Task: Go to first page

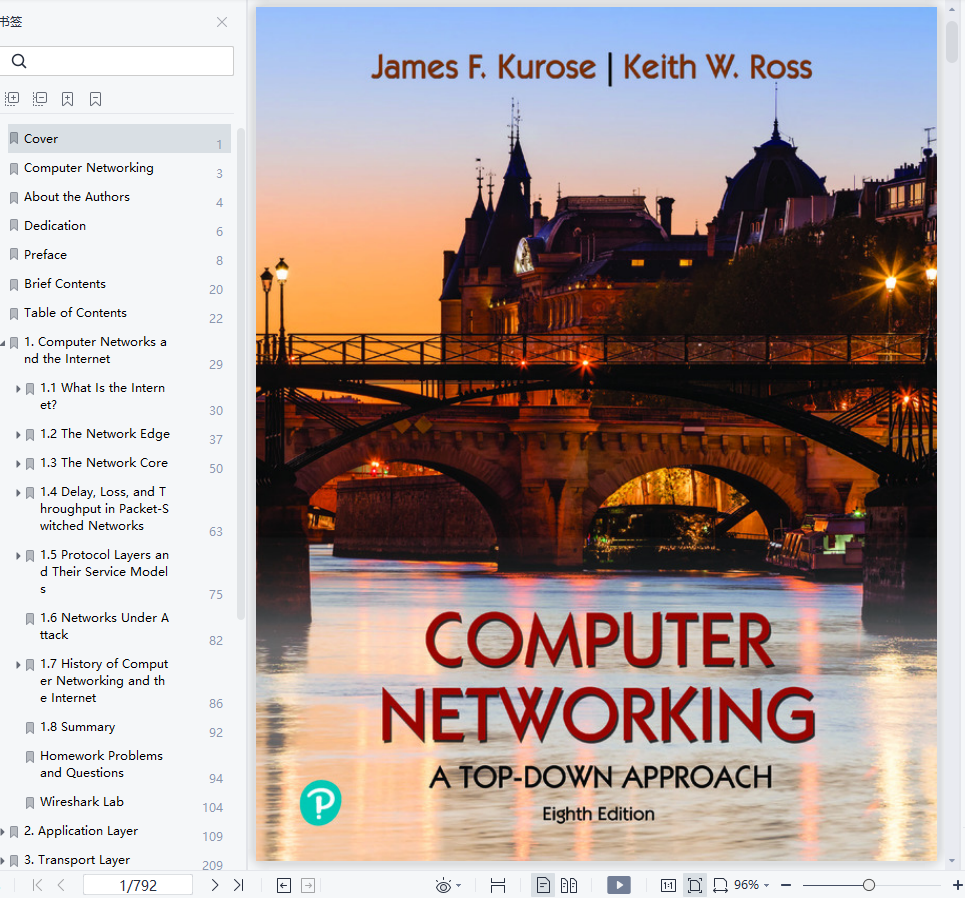Action: point(38,885)
